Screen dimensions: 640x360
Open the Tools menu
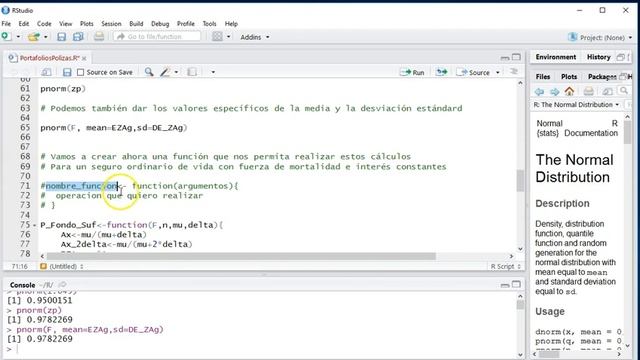pos(209,24)
